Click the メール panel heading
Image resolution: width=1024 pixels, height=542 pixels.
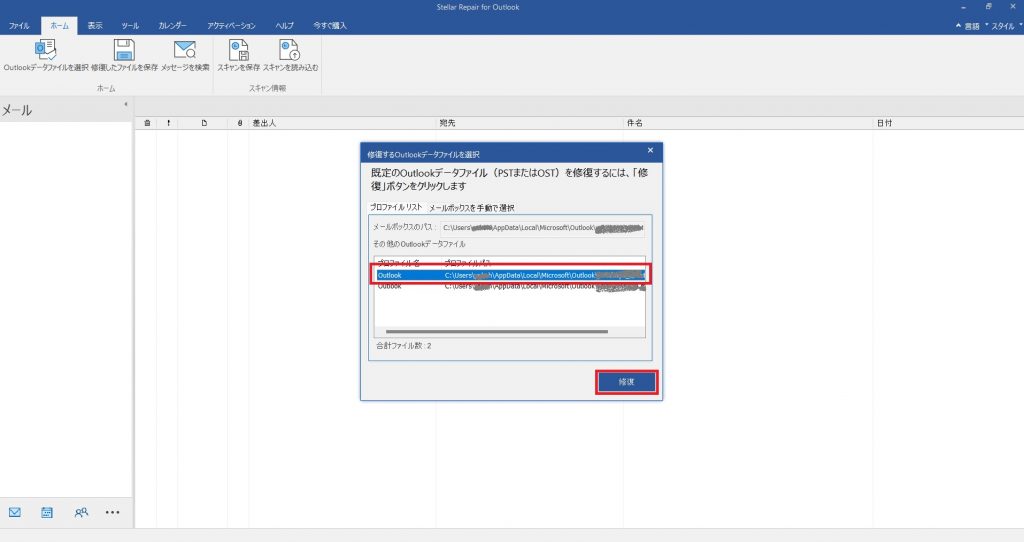click(17, 110)
